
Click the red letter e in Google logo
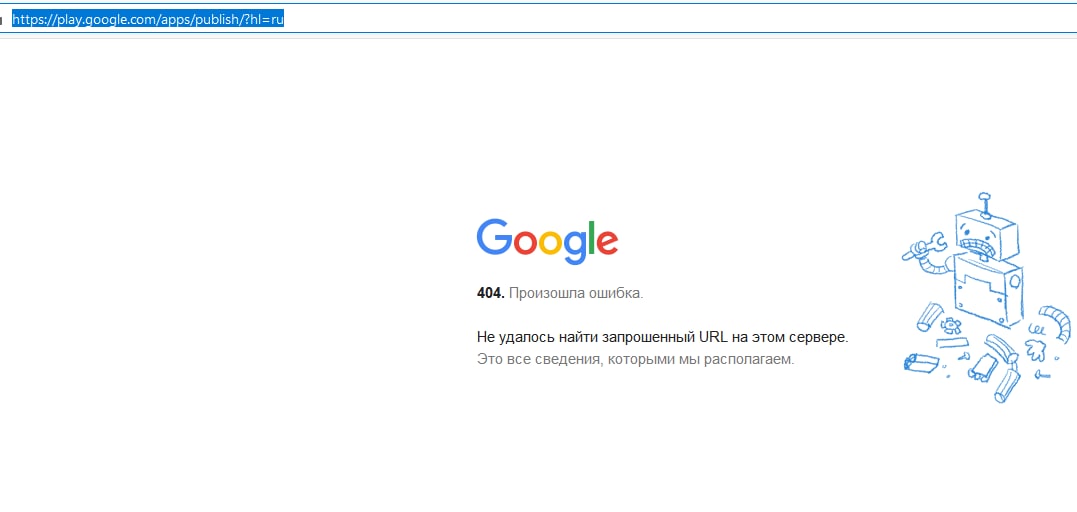[605, 242]
